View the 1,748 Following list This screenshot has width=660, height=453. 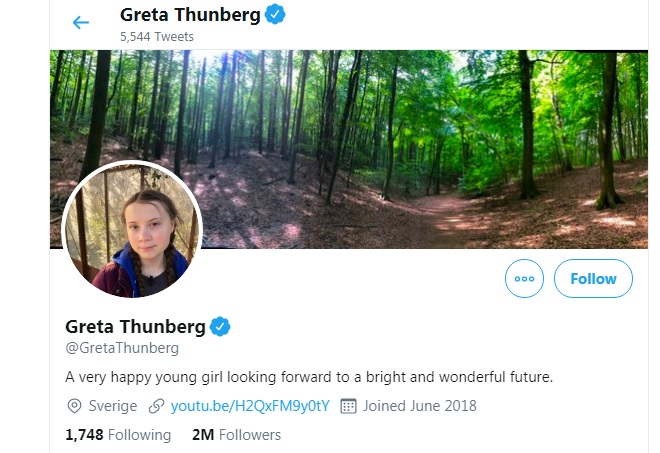pyautogui.click(x=118, y=435)
